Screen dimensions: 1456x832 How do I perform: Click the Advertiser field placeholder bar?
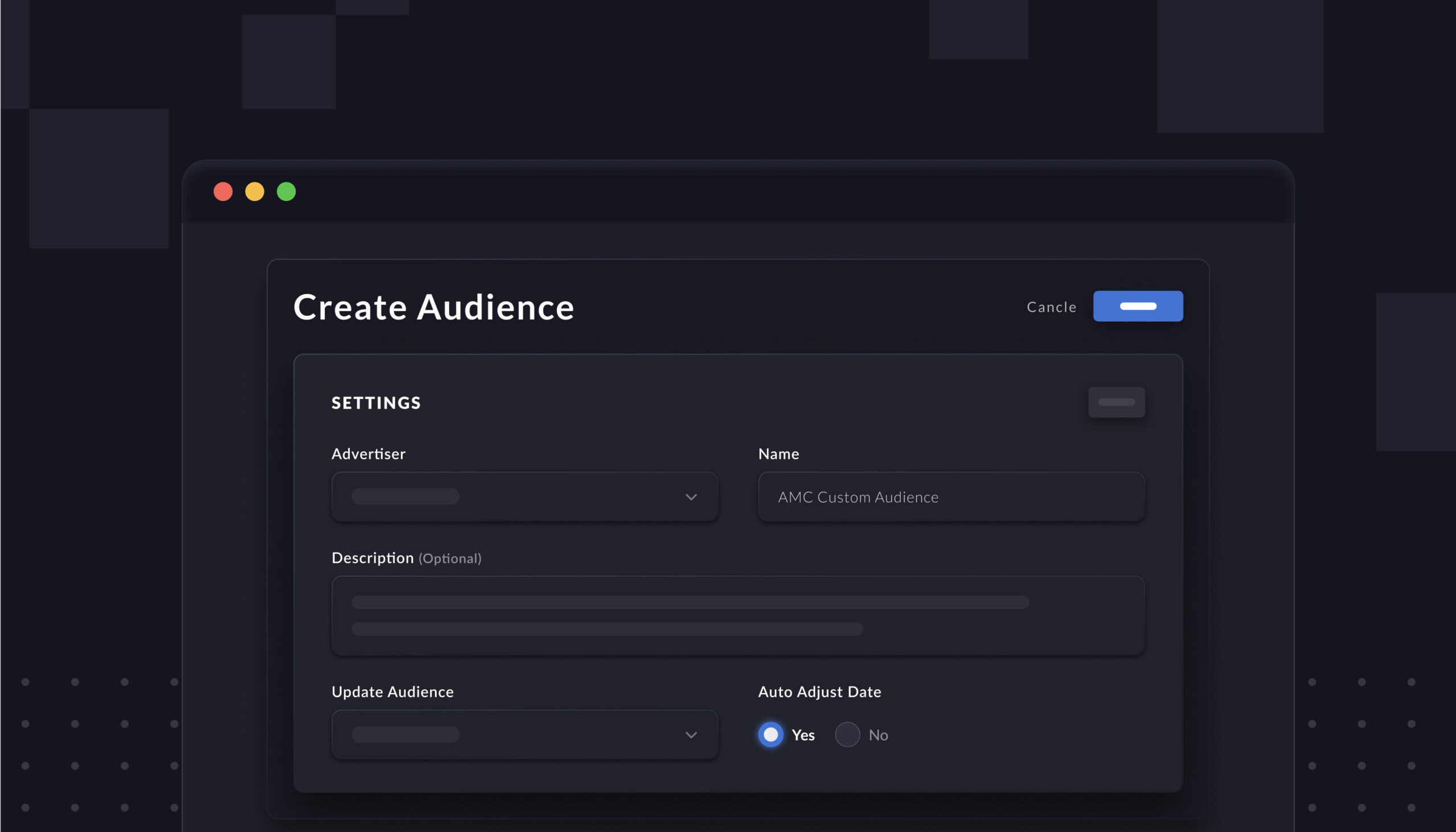[406, 497]
